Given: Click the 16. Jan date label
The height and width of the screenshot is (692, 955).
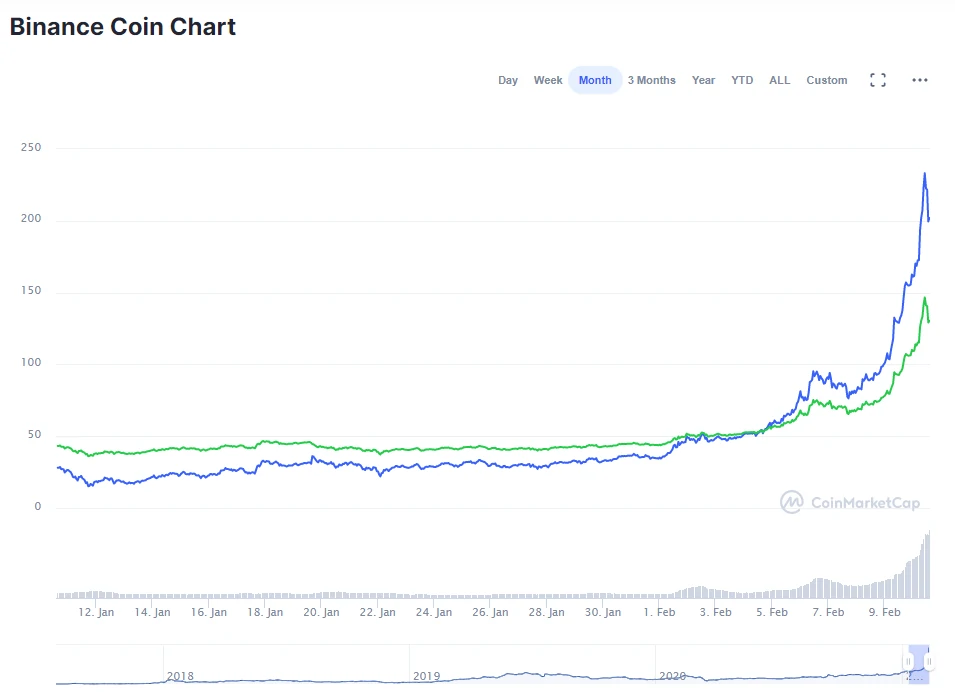Looking at the screenshot, I should (208, 612).
